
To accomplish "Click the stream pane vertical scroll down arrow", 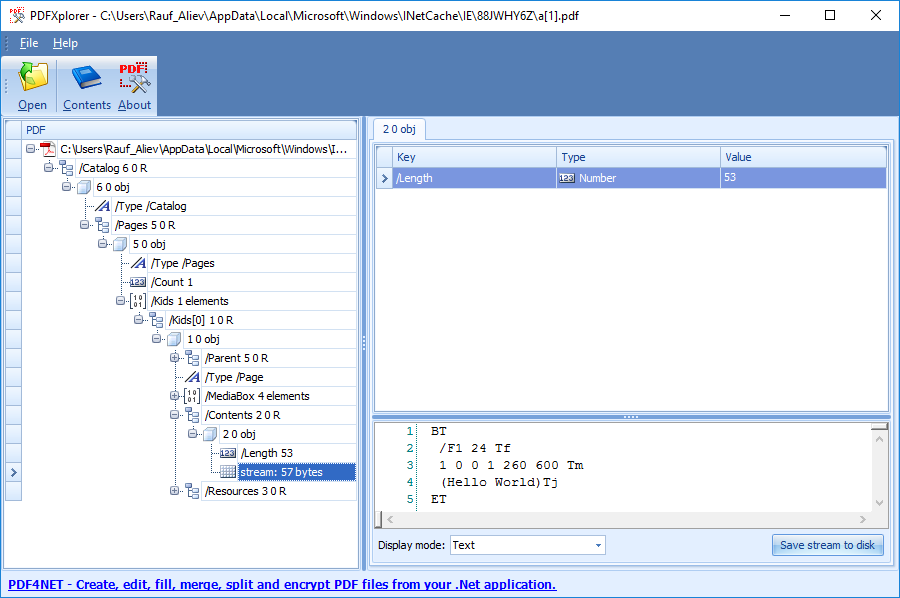I will 879,503.
